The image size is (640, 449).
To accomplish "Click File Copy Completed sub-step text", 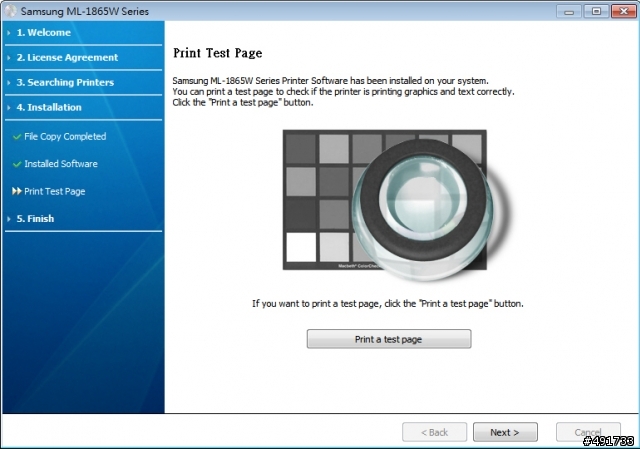I will pyautogui.click(x=65, y=136).
